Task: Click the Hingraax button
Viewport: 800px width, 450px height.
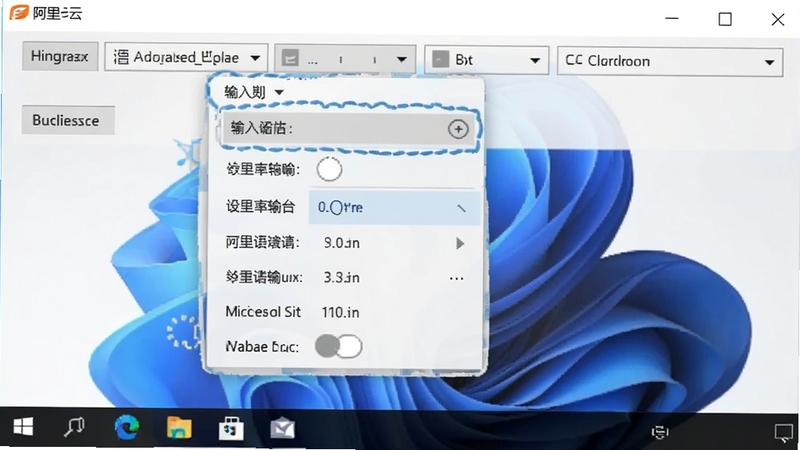Action: [x=60, y=56]
